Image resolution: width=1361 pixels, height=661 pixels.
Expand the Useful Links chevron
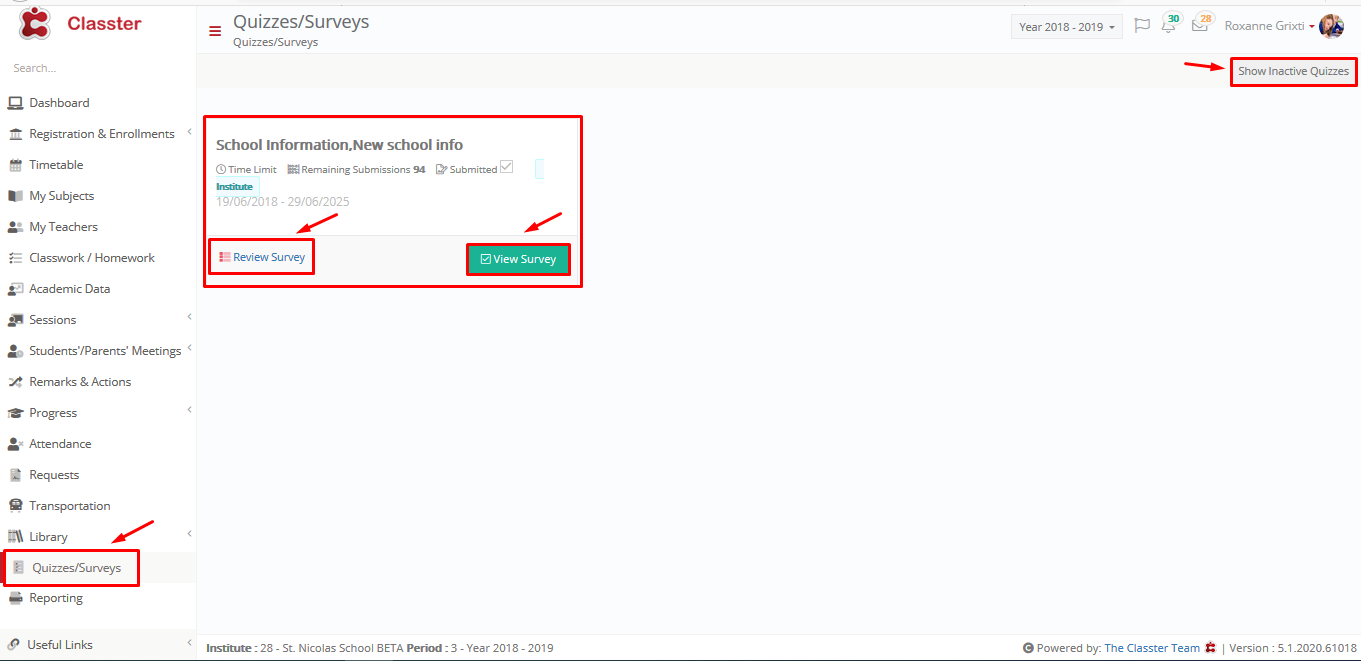pyautogui.click(x=189, y=642)
